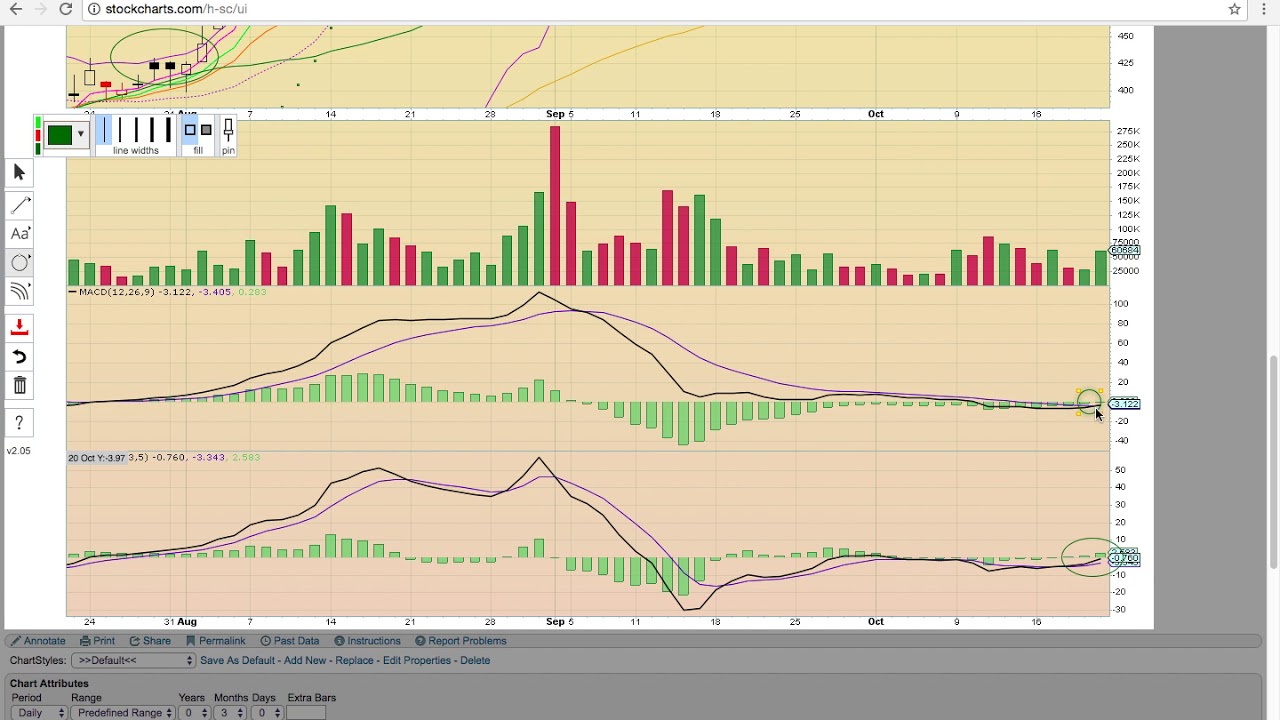Click the red save annotations icon
The width and height of the screenshot is (1280, 720).
point(19,328)
